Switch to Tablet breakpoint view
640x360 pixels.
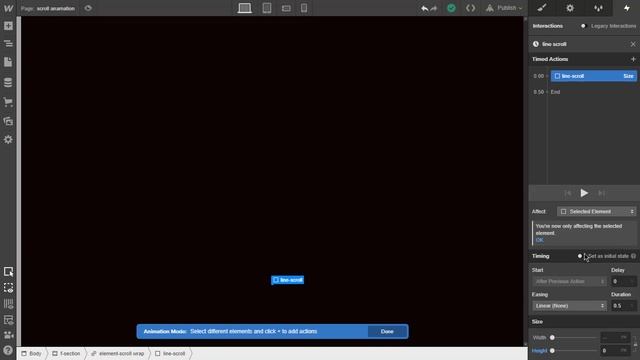coord(267,8)
